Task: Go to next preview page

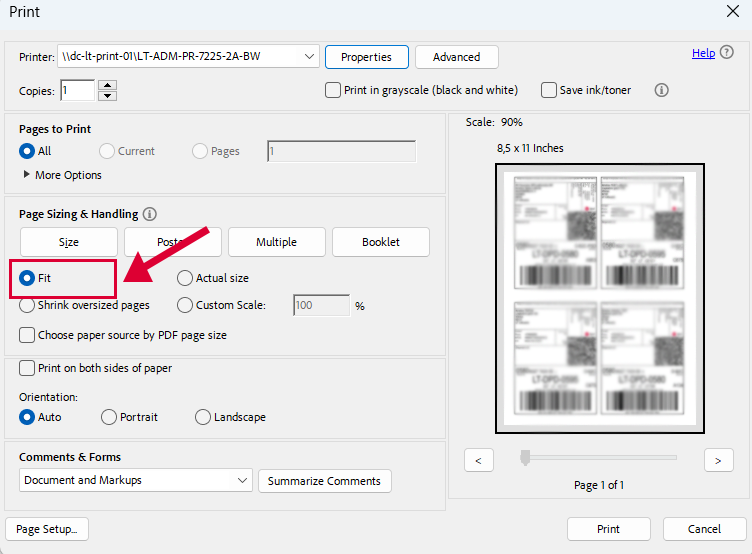Action: (x=718, y=460)
